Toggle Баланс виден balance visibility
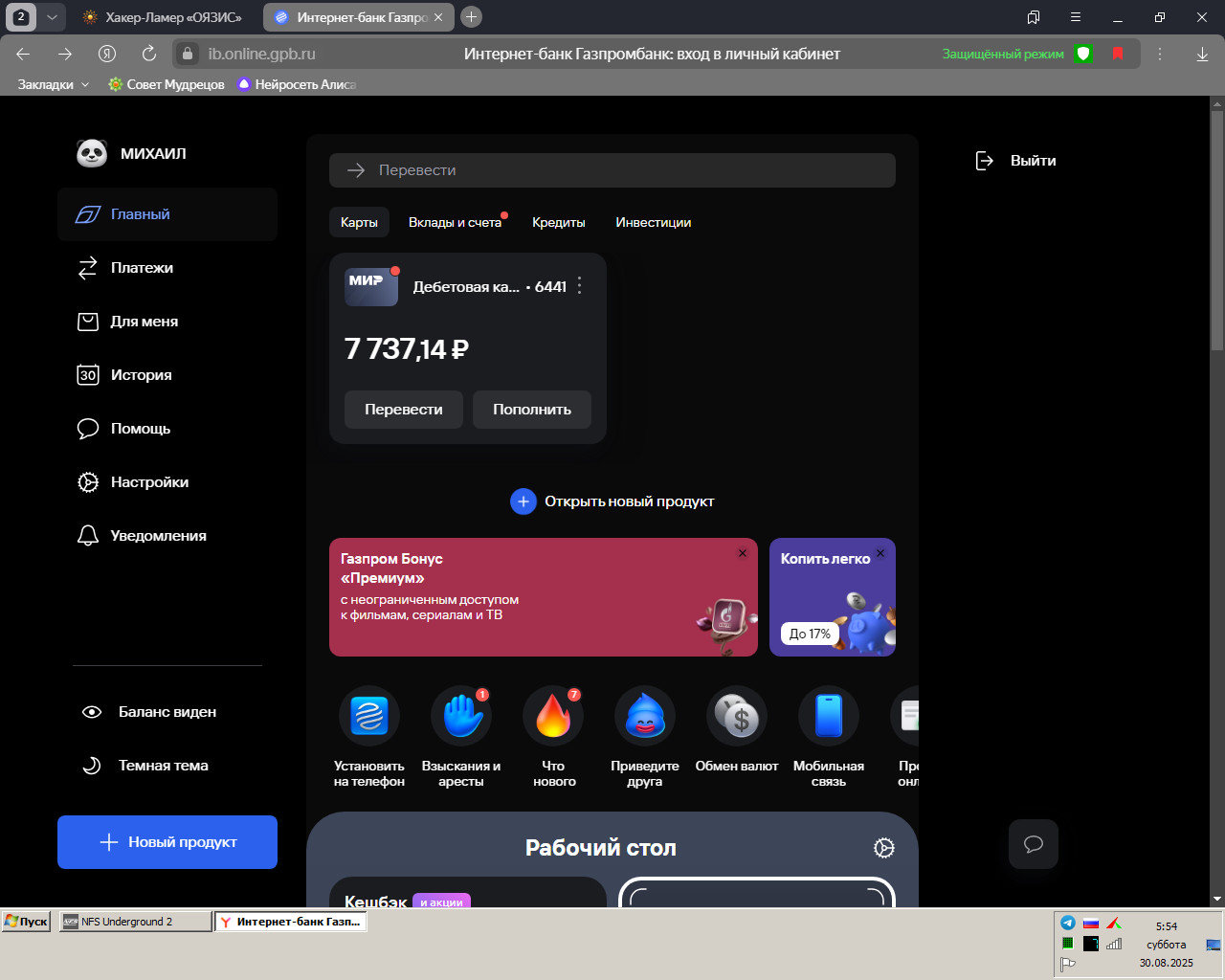Image resolution: width=1225 pixels, height=980 pixels. coord(149,712)
